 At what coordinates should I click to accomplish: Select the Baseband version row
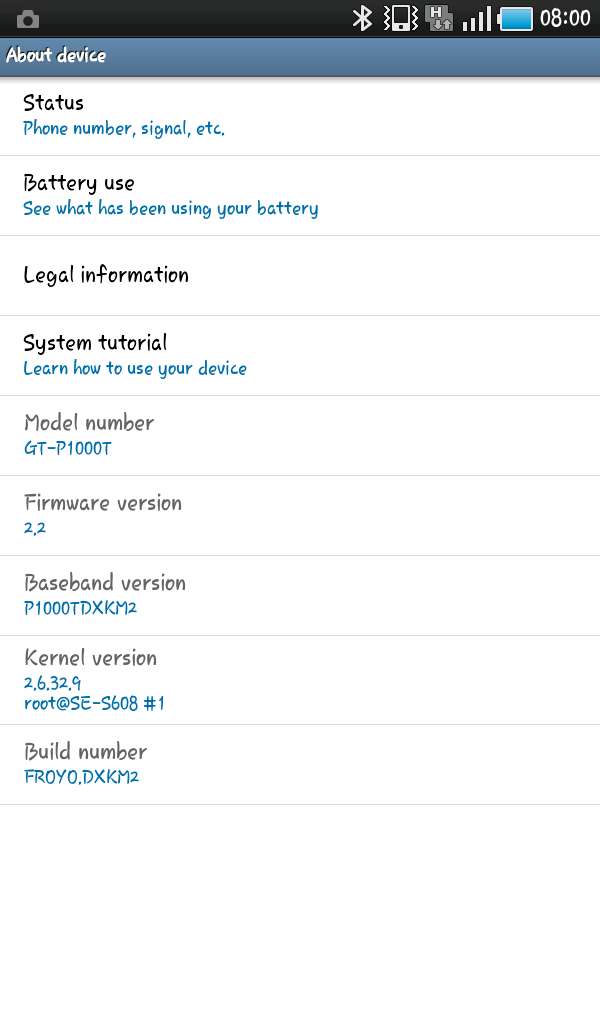pos(300,595)
